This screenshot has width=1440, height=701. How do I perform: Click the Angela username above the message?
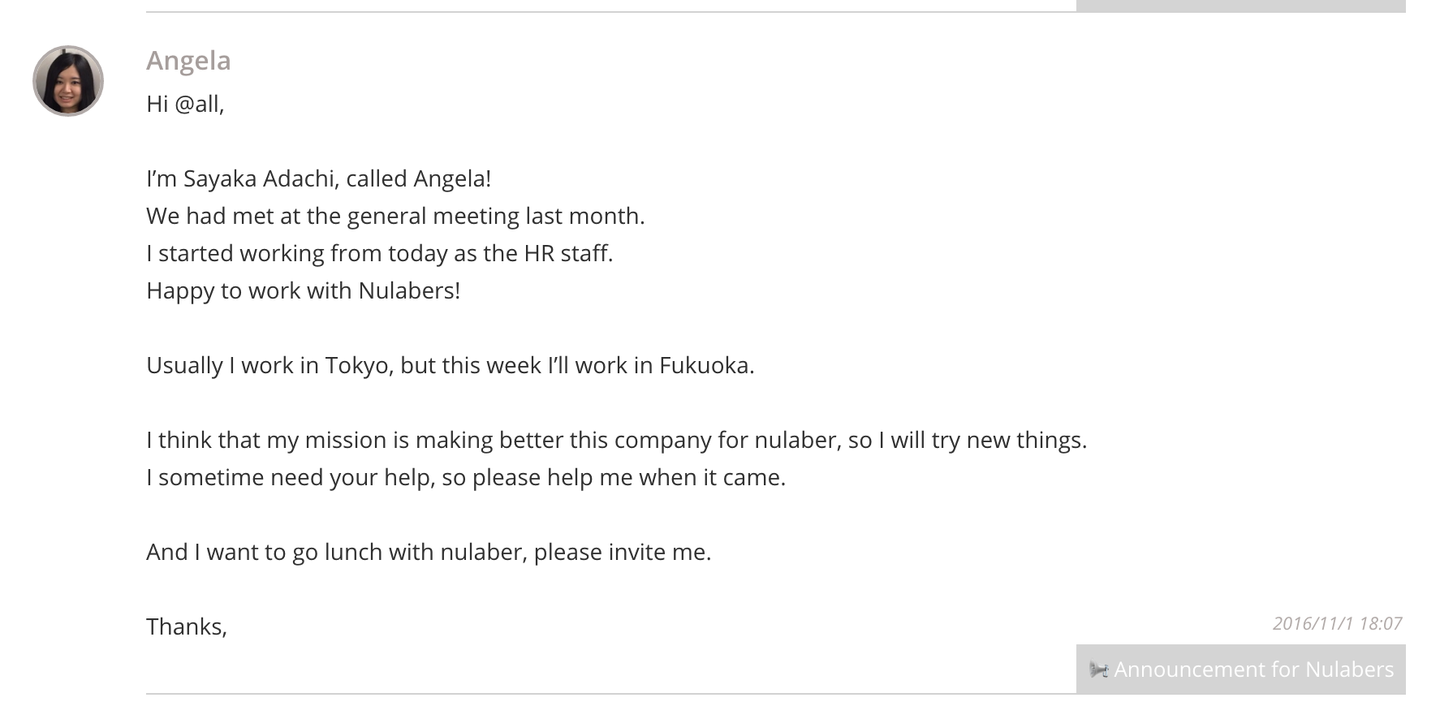[x=188, y=60]
